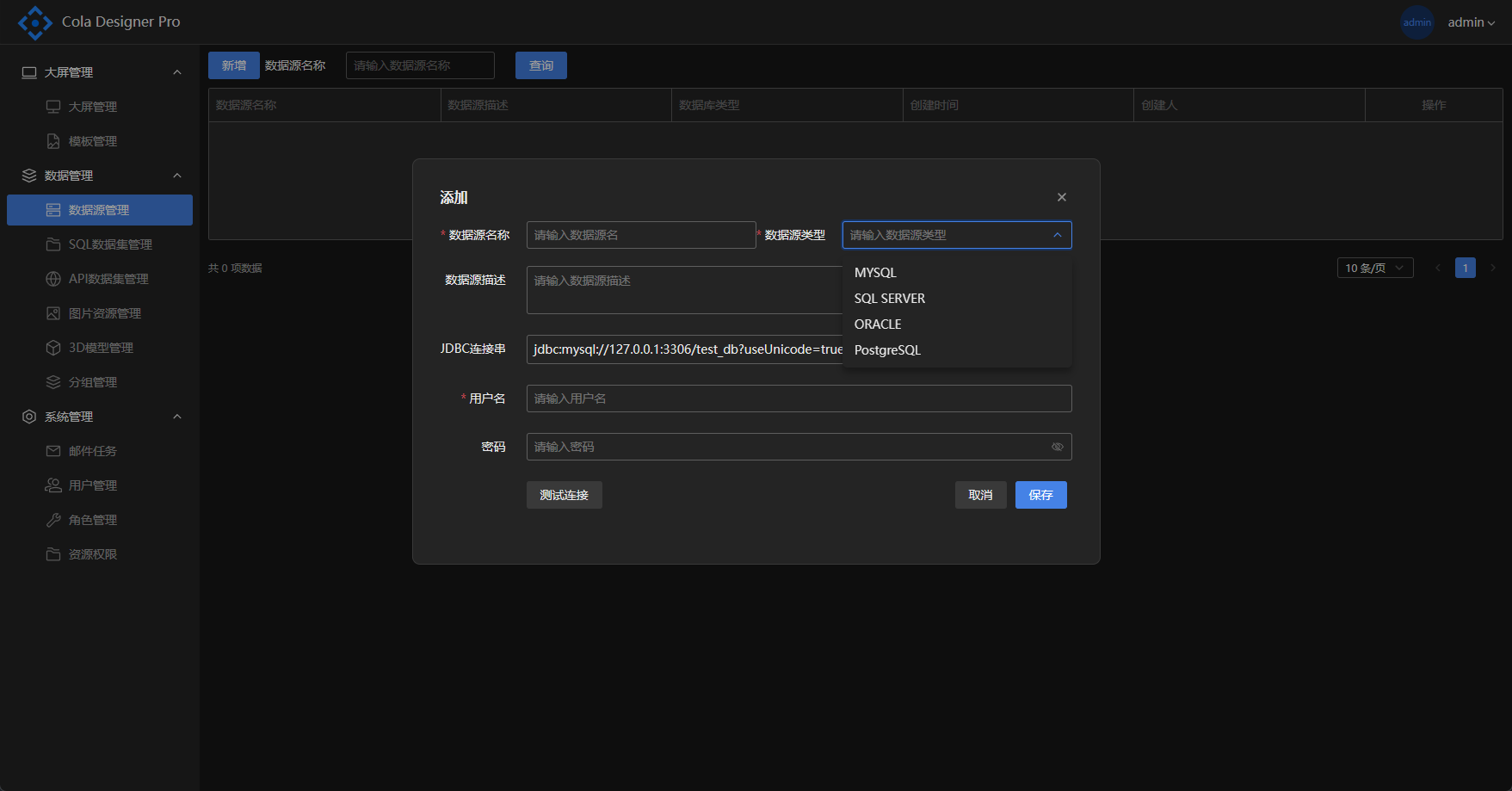Click the 邮件任务 envelope icon
This screenshot has height=791, width=1512.
pos(53,451)
